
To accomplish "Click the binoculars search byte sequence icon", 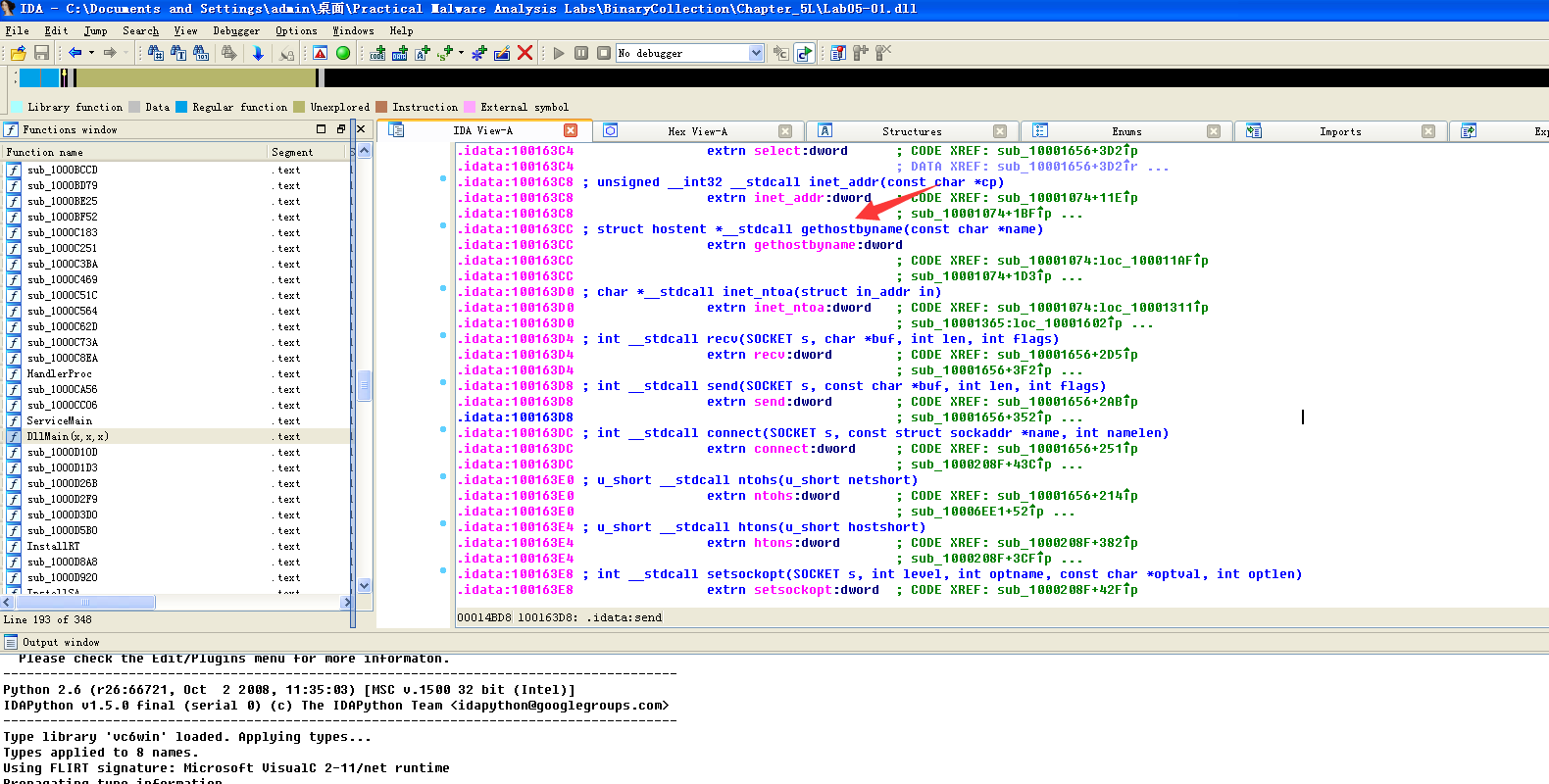I will tap(201, 53).
